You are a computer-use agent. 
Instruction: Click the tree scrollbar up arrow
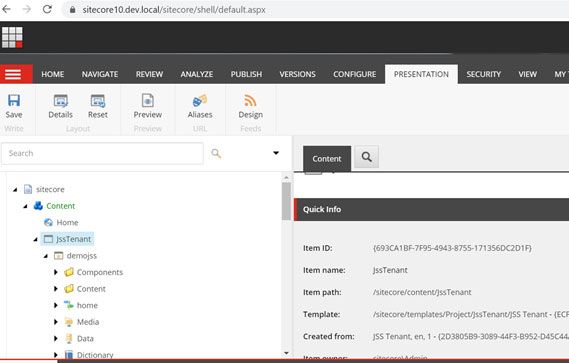click(x=286, y=178)
